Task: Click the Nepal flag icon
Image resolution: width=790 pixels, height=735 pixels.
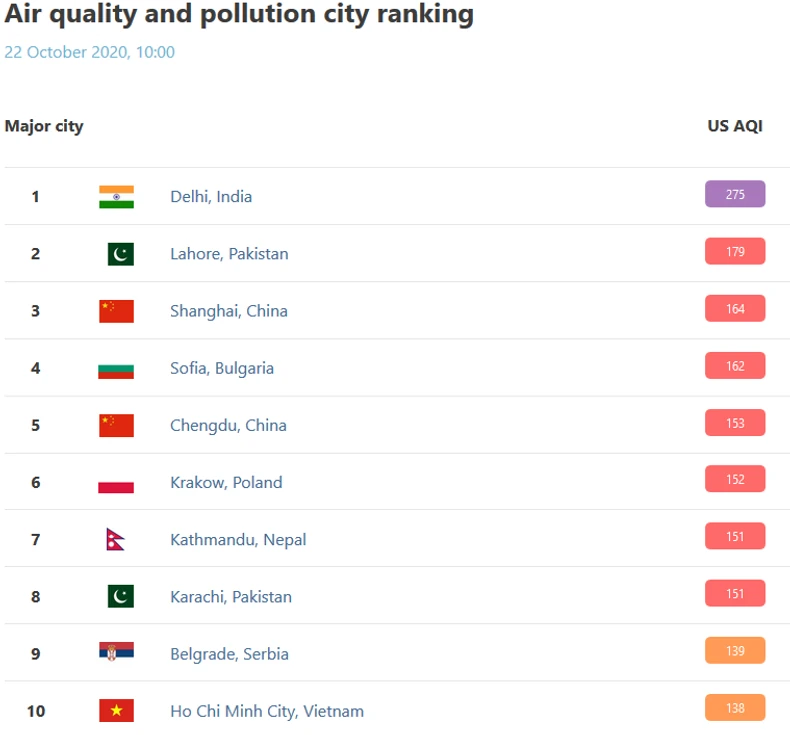Action: 115,540
